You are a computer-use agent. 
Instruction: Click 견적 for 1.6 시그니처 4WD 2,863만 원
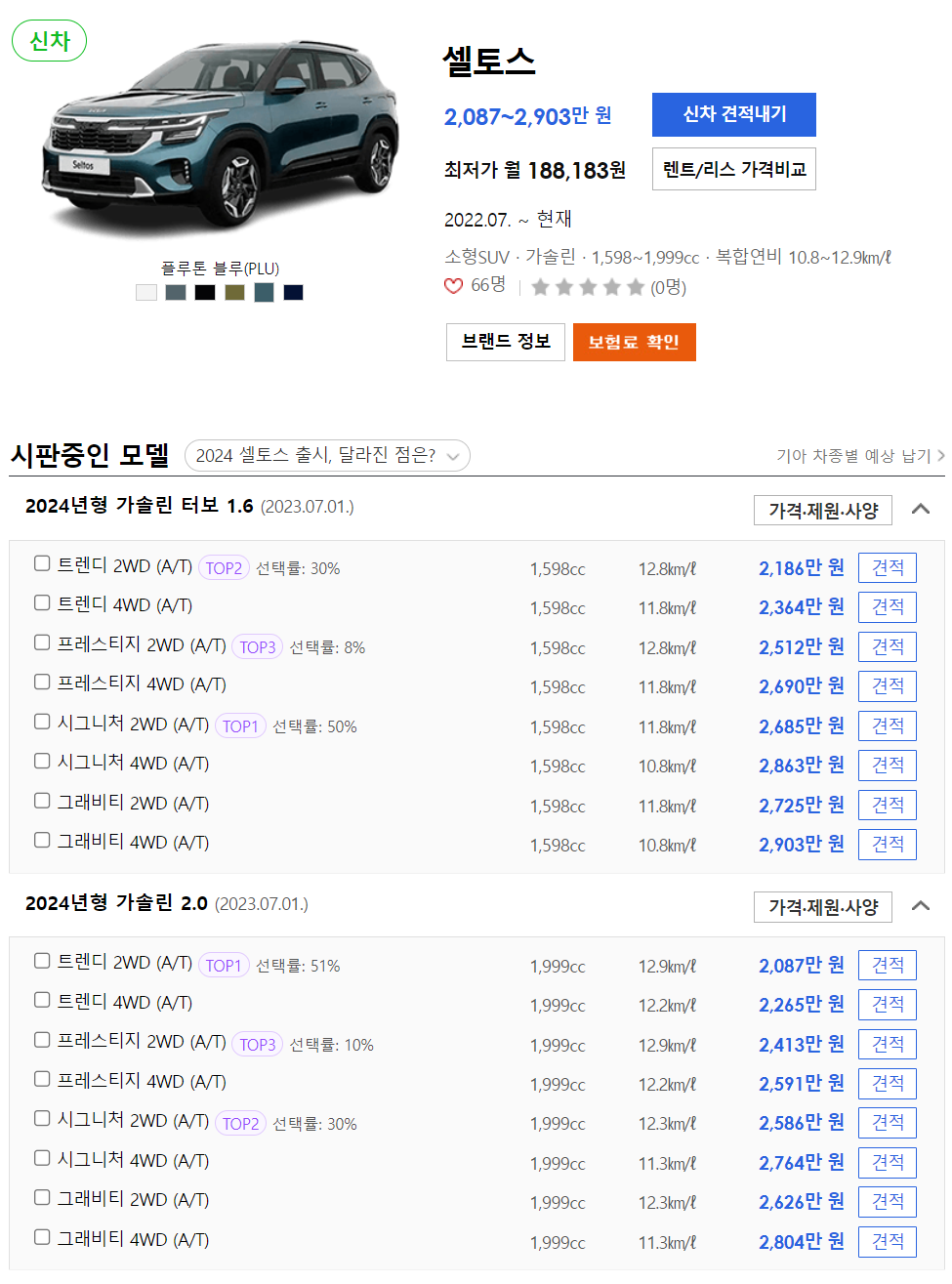pos(888,766)
